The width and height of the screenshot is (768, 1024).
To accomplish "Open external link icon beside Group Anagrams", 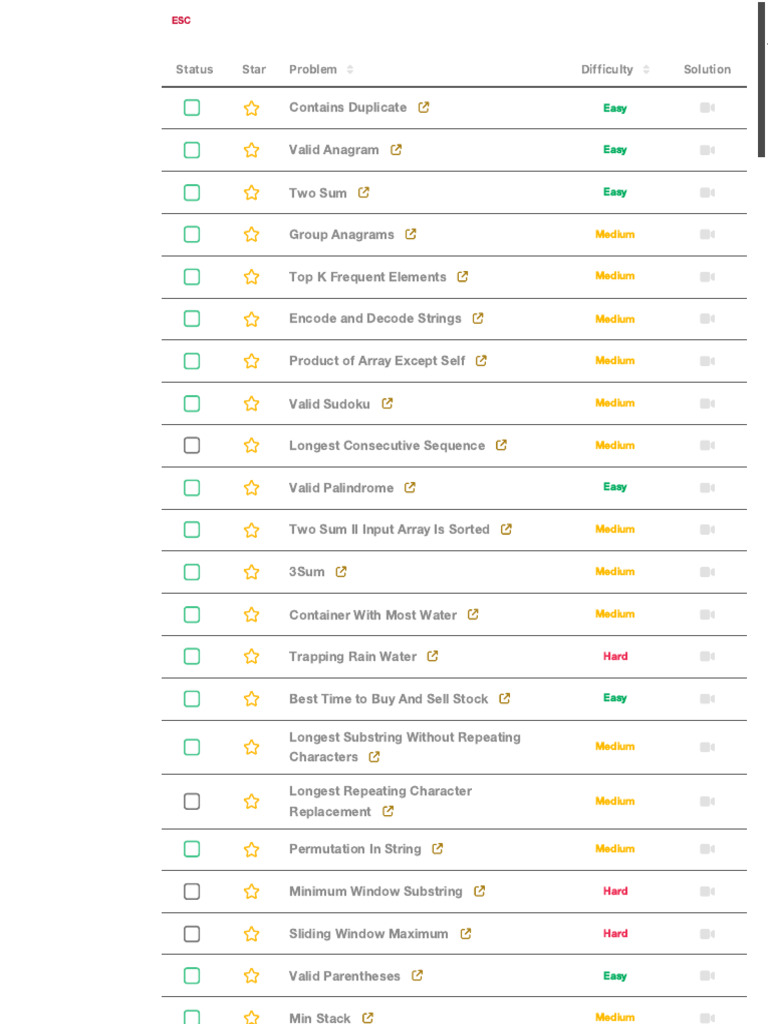I will 411,235.
